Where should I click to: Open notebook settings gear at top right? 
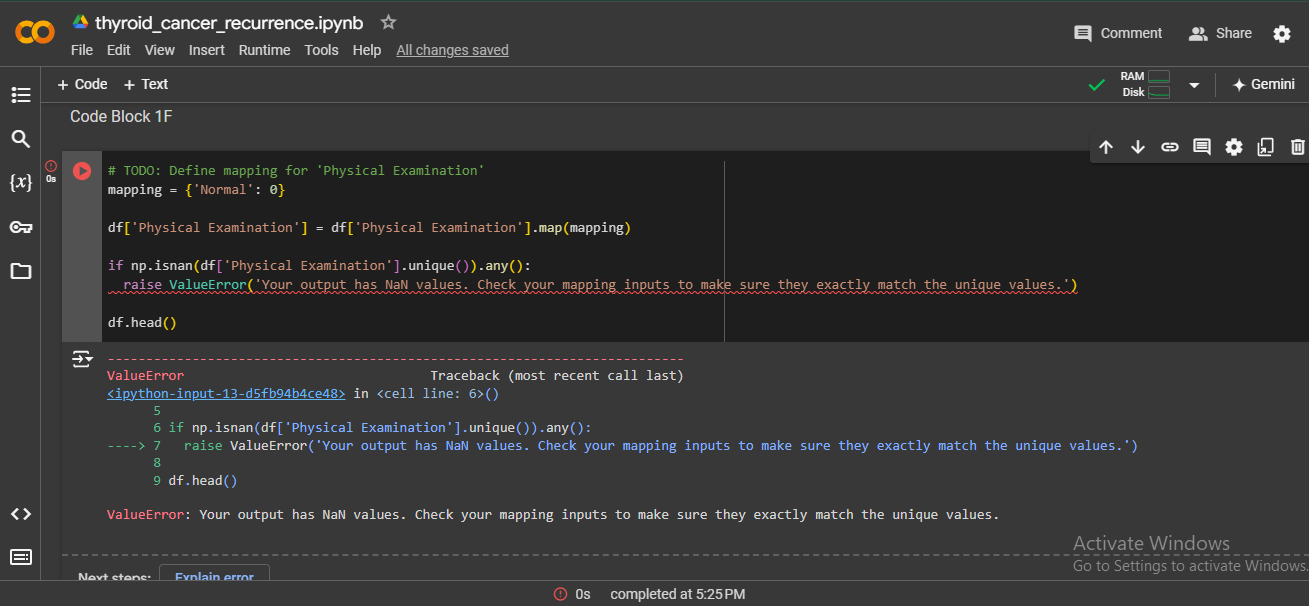1282,34
